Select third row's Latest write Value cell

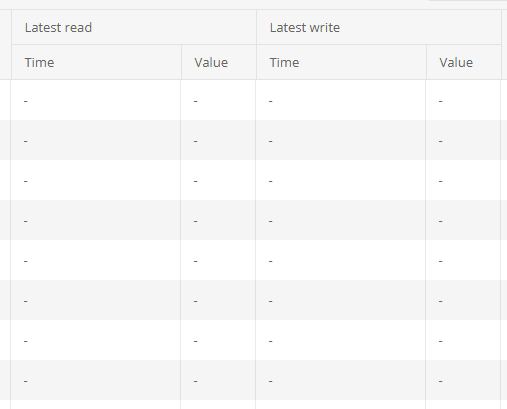pos(463,180)
